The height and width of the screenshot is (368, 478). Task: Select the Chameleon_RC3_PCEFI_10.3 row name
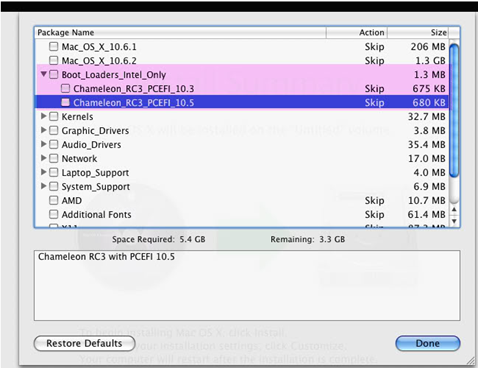click(134, 89)
